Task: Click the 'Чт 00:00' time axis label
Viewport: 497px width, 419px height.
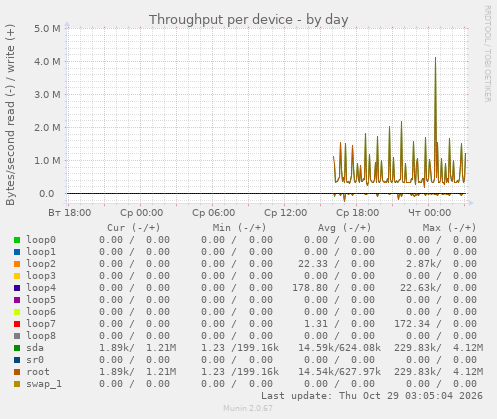Action: point(430,213)
